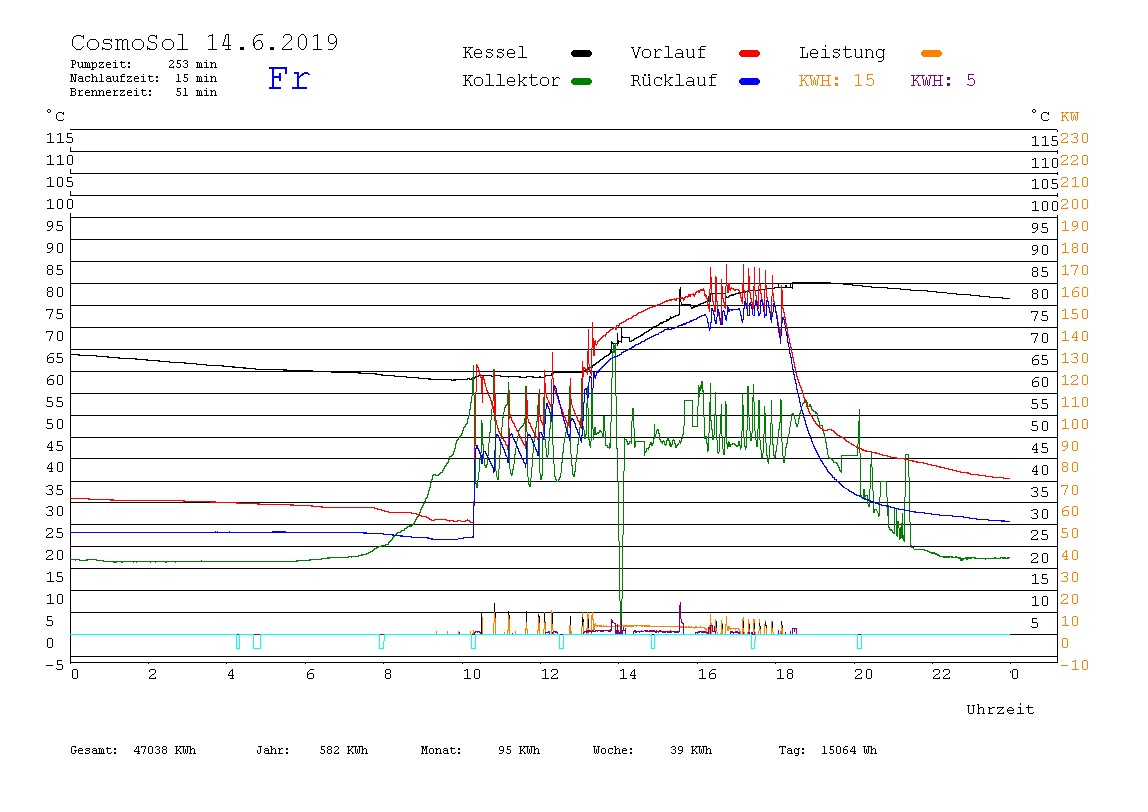Screen dimensions: 1148x812
Task: Click the "Kessel" legend label
Action: [x=494, y=53]
